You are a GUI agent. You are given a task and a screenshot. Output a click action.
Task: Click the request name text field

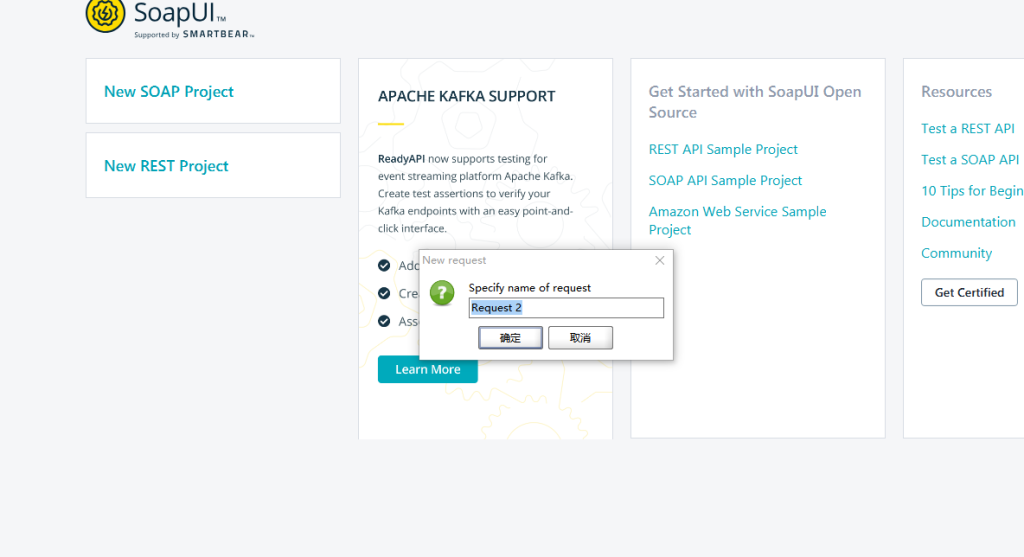click(x=566, y=308)
